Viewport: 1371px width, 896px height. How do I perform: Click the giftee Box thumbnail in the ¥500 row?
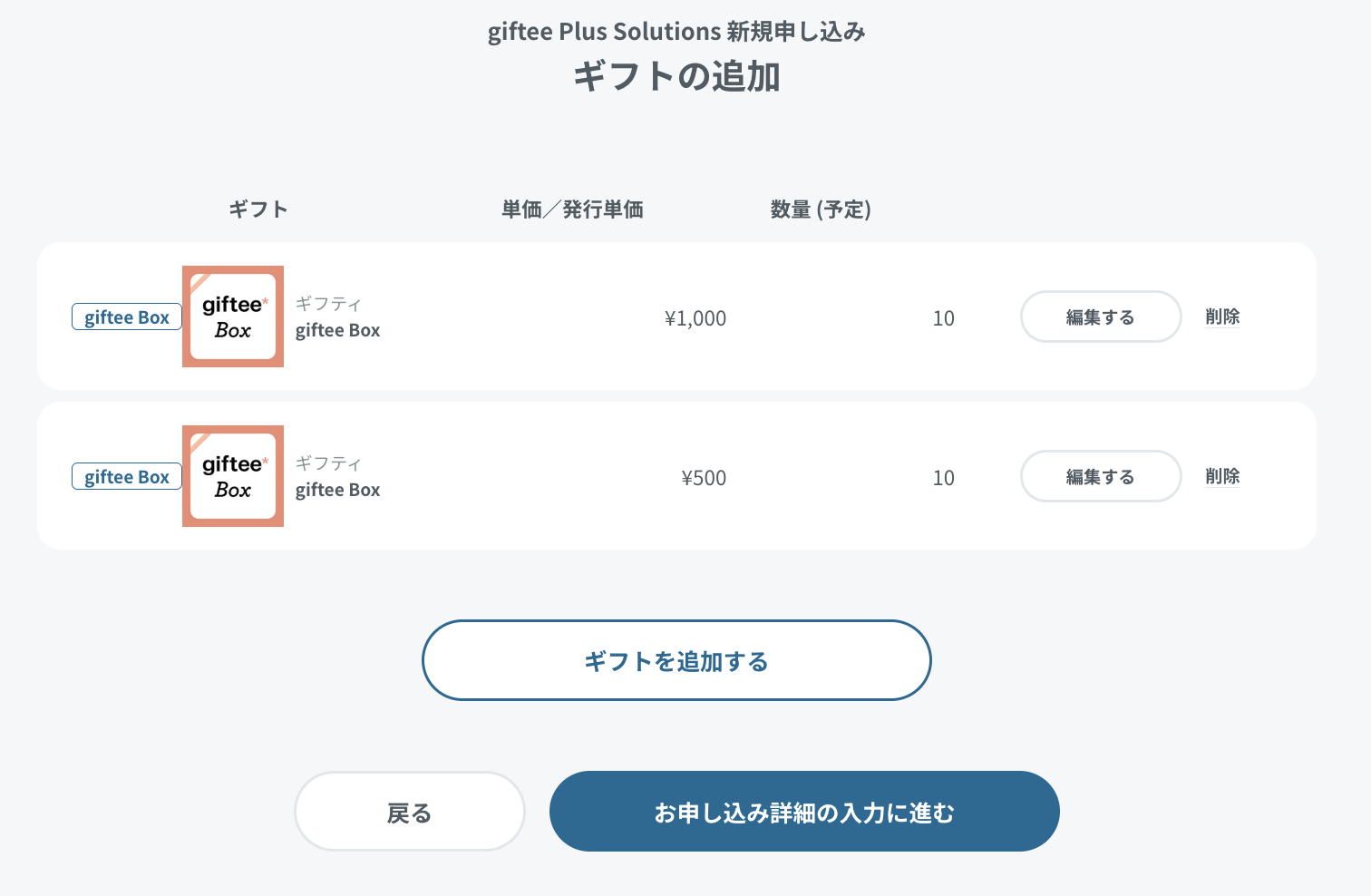pos(233,476)
